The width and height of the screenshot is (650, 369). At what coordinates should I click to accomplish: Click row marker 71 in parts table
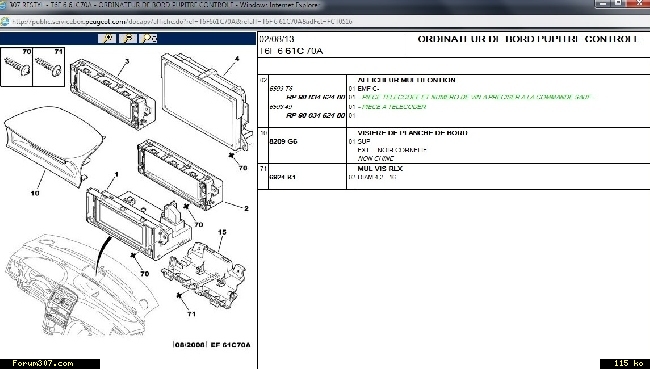[x=263, y=168]
